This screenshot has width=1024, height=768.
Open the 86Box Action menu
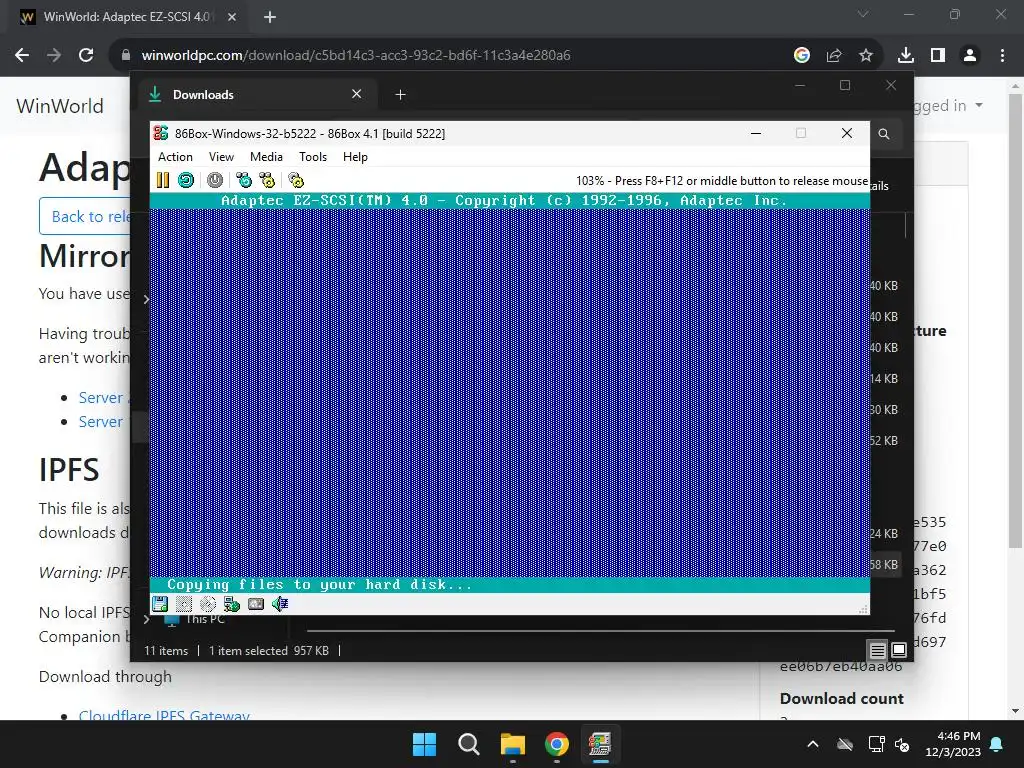175,157
